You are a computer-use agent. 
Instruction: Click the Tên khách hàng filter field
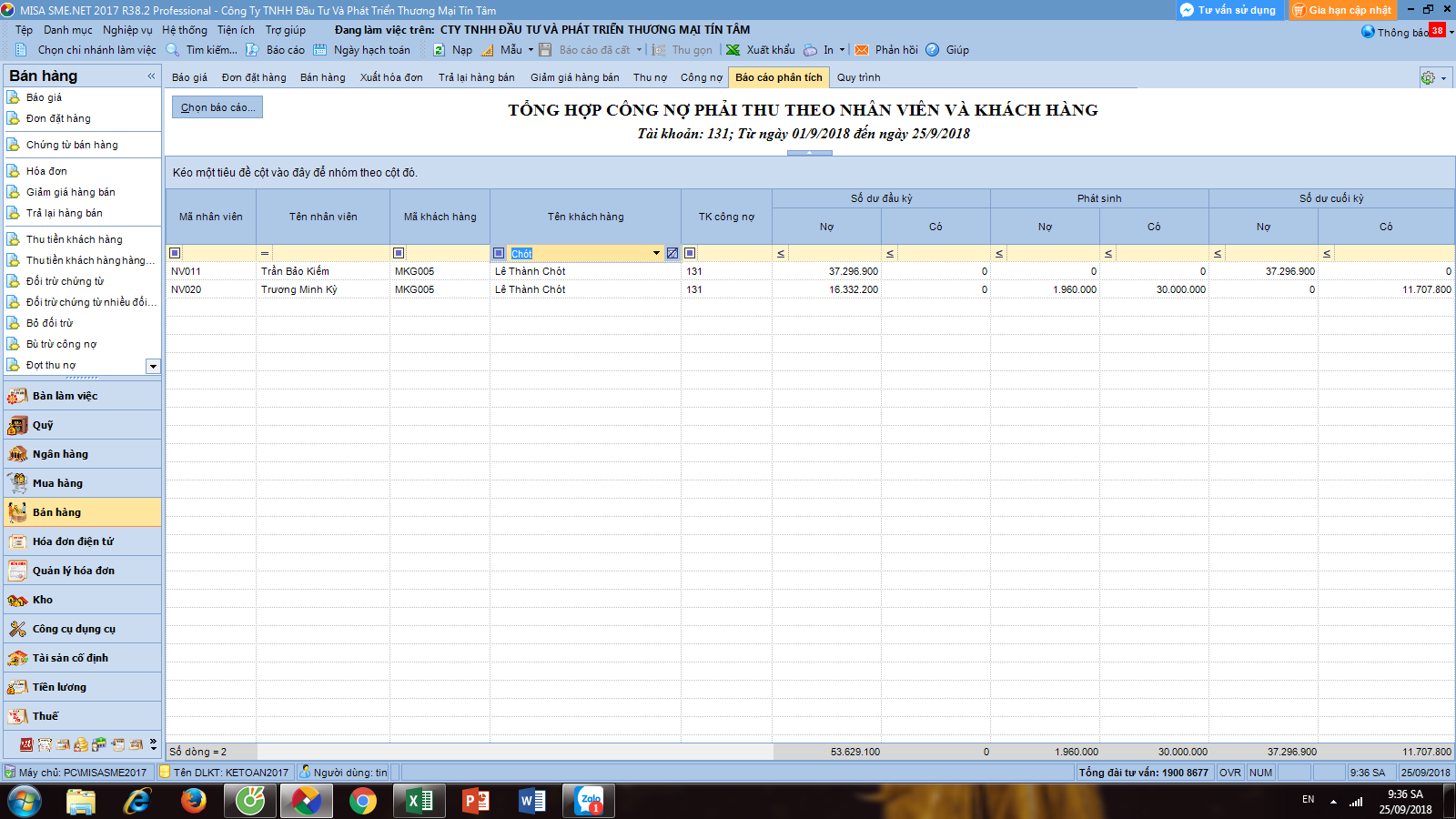pos(578,253)
